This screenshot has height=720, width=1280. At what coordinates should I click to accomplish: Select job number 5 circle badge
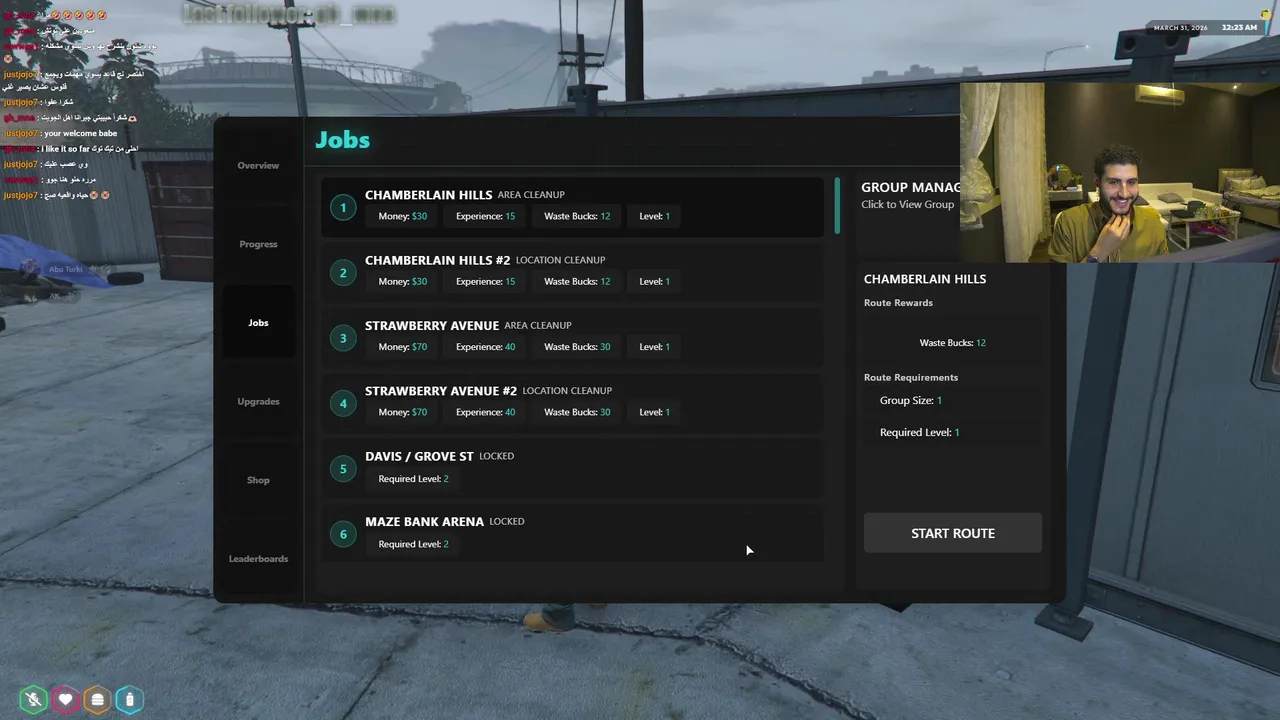343,469
